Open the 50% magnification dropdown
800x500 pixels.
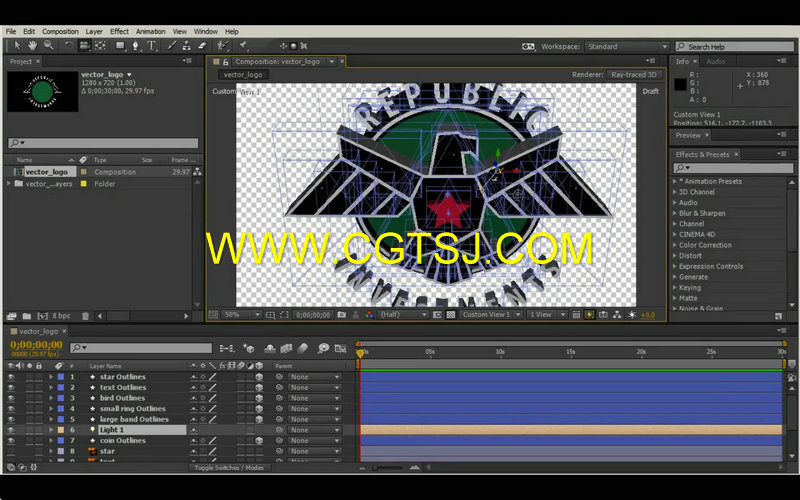pos(242,315)
